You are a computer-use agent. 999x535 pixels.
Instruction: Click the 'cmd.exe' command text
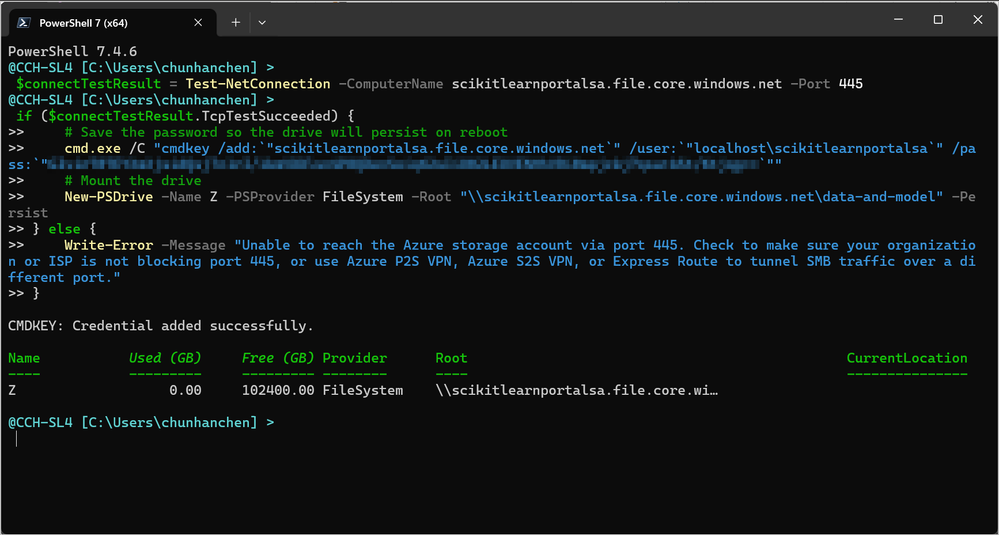[x=92, y=148]
